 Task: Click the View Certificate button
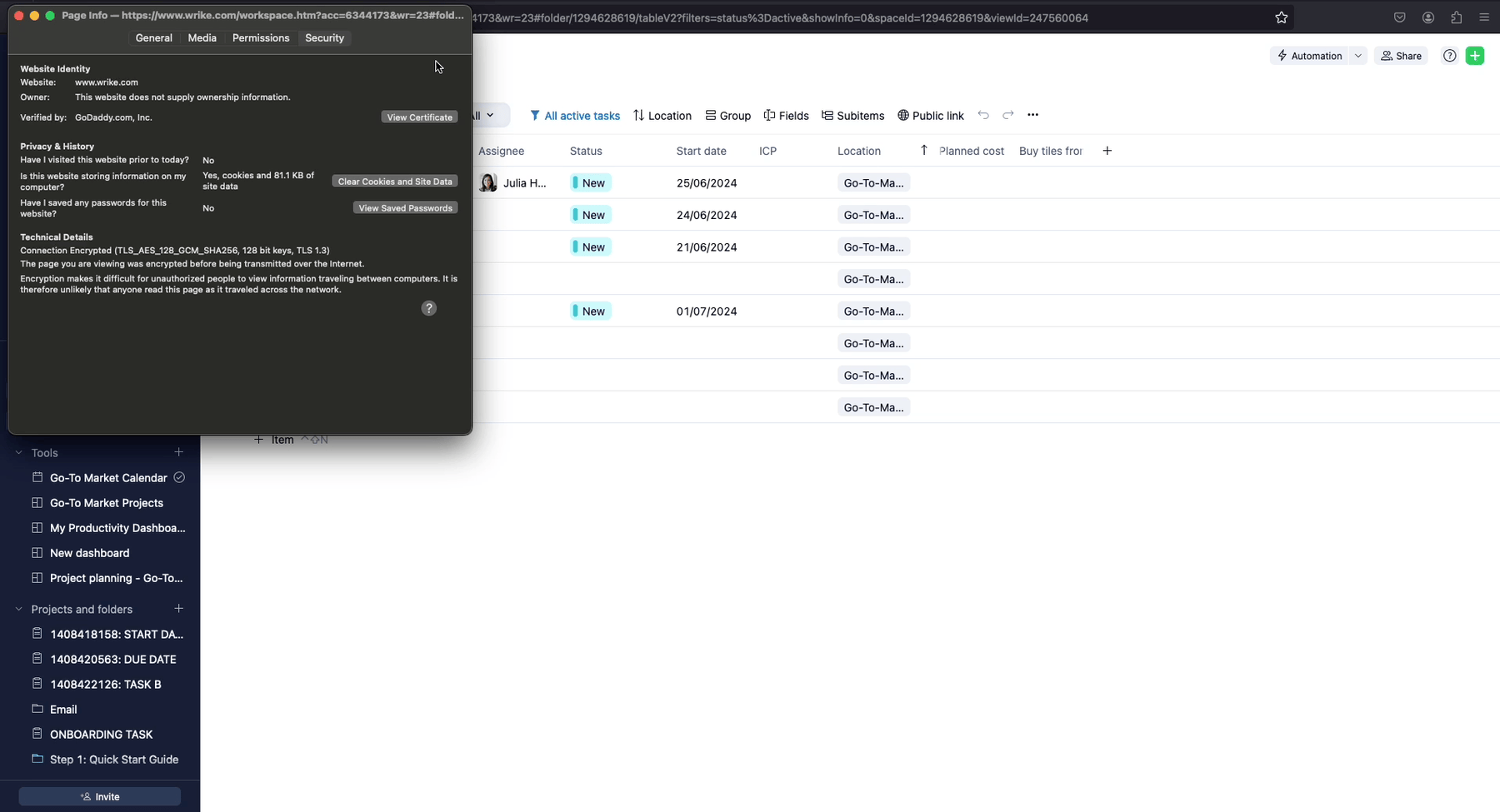[419, 117]
